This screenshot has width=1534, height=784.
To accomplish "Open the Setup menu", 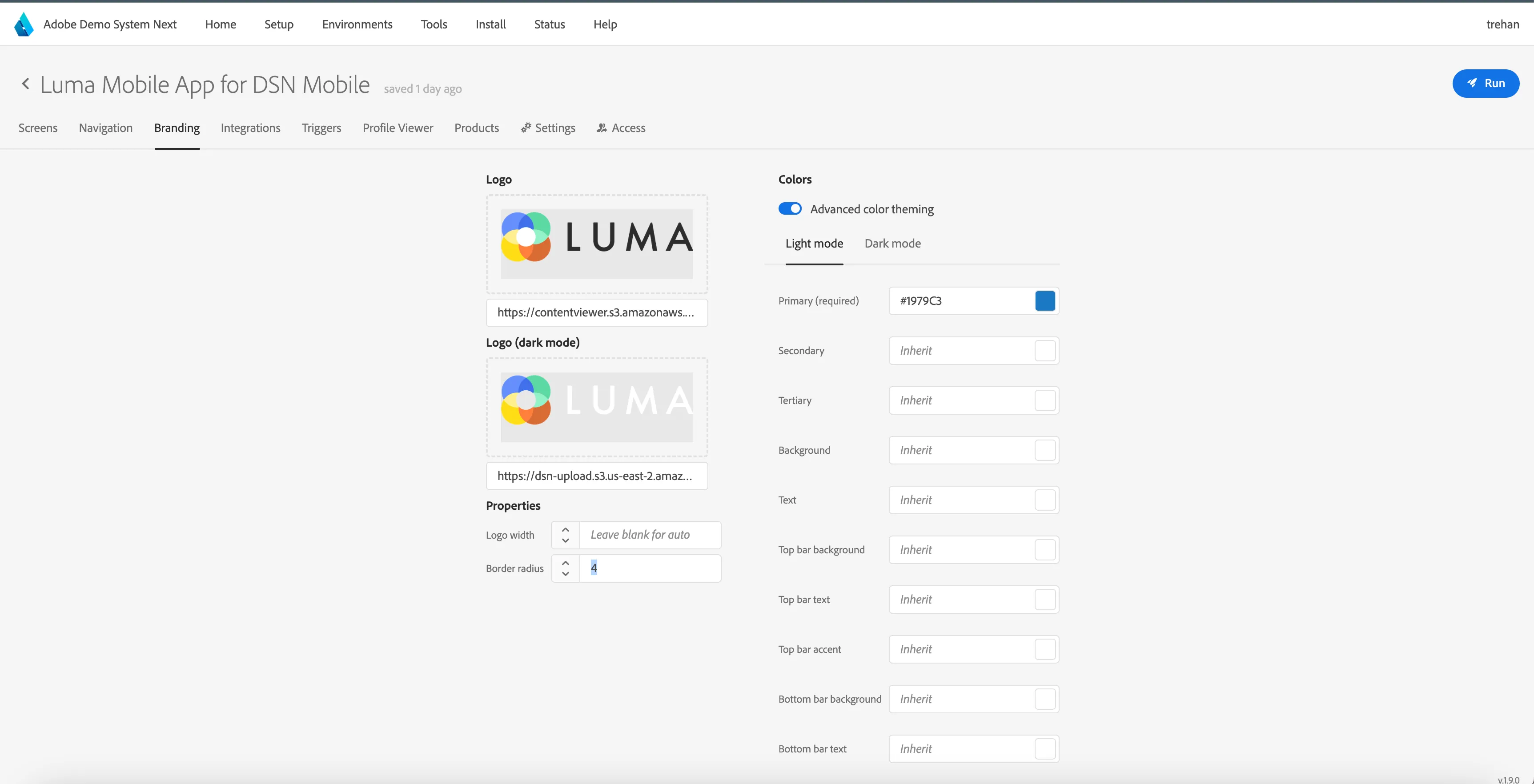I will click(x=279, y=24).
